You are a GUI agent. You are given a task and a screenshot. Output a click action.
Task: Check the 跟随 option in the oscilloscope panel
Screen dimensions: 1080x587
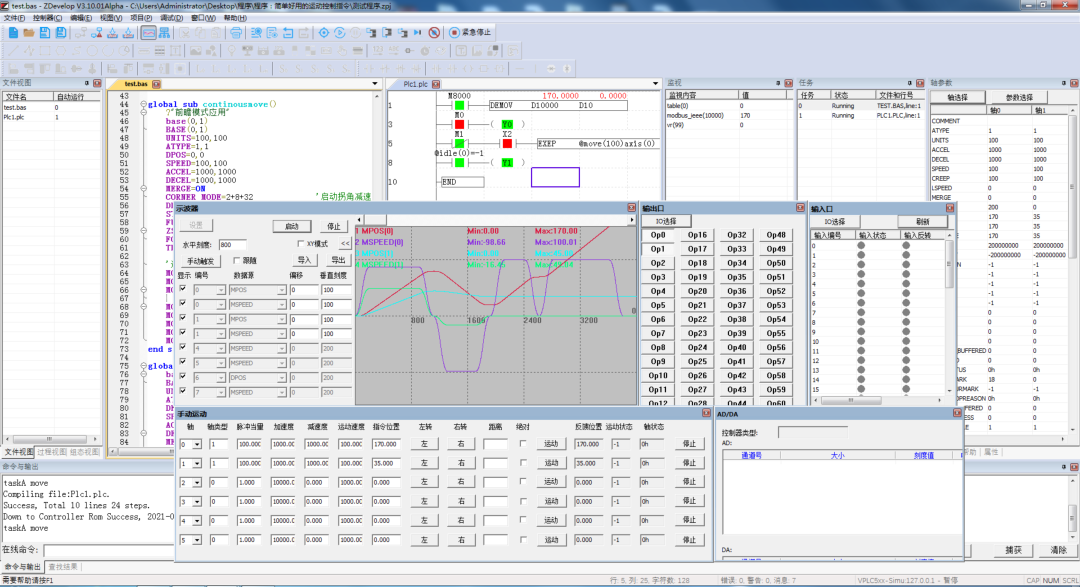click(236, 262)
